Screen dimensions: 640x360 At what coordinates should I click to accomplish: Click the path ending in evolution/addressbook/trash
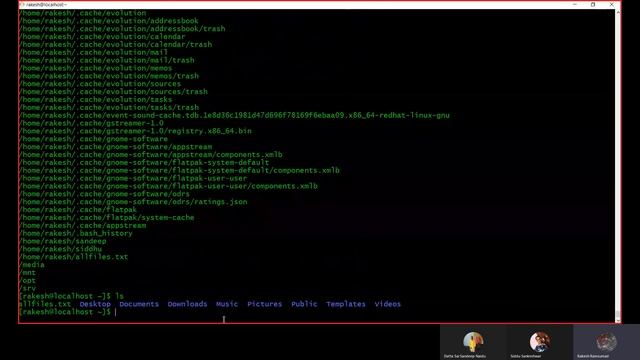point(122,29)
